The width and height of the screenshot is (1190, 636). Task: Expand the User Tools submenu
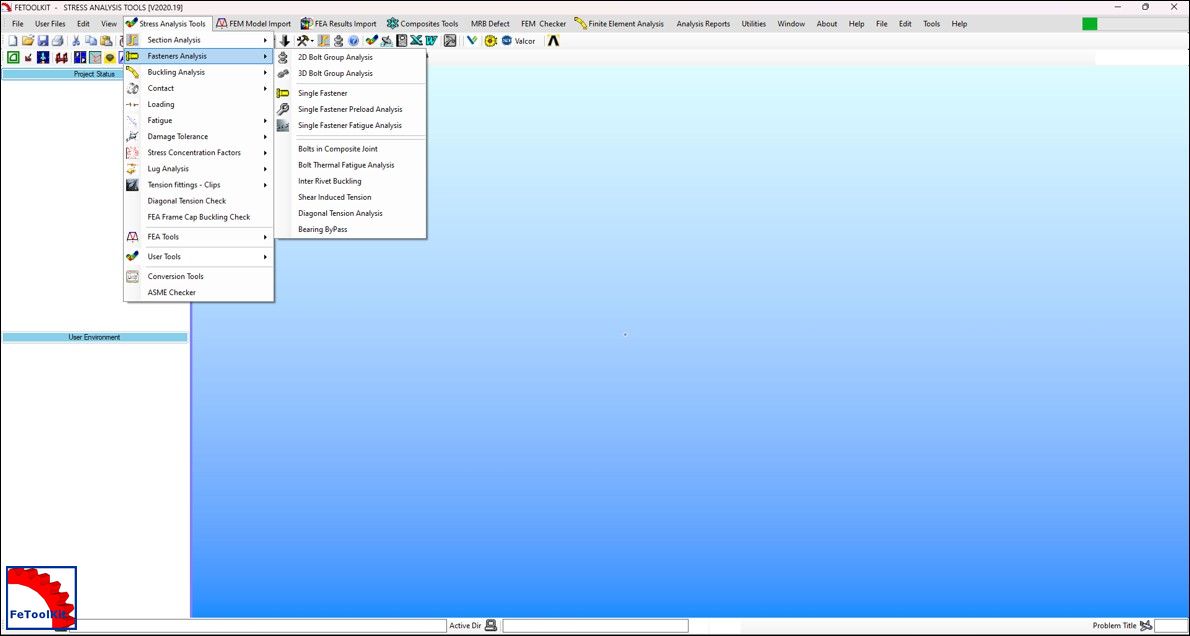199,257
